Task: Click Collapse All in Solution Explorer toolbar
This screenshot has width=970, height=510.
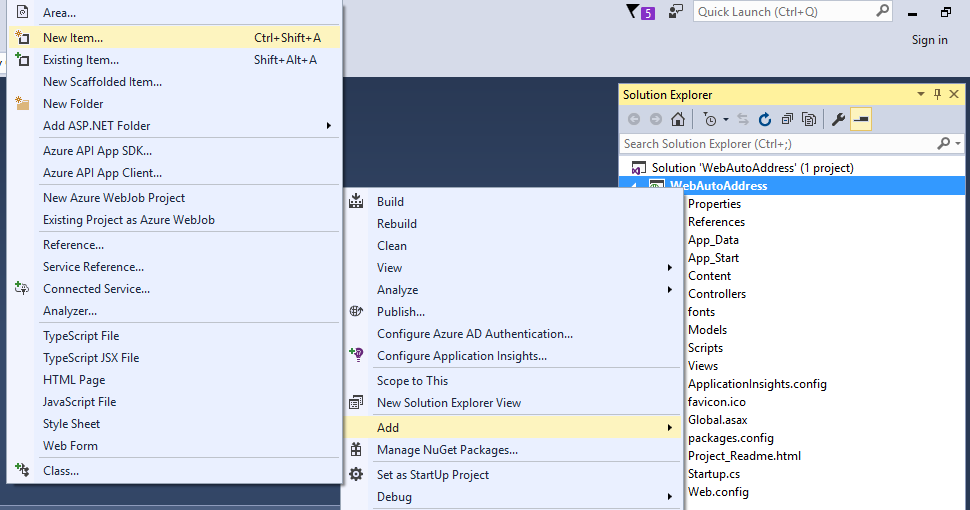Action: [787, 120]
